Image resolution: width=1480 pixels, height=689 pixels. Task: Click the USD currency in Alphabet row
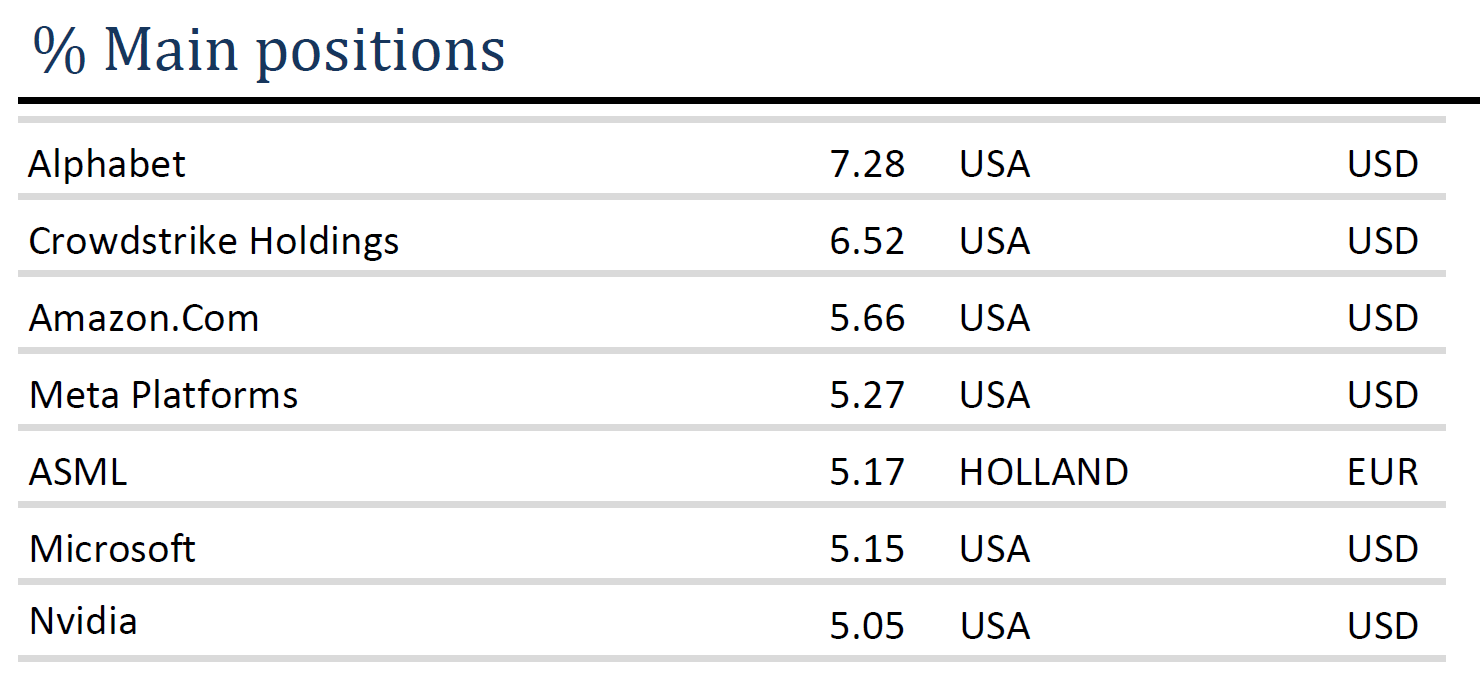[1383, 164]
